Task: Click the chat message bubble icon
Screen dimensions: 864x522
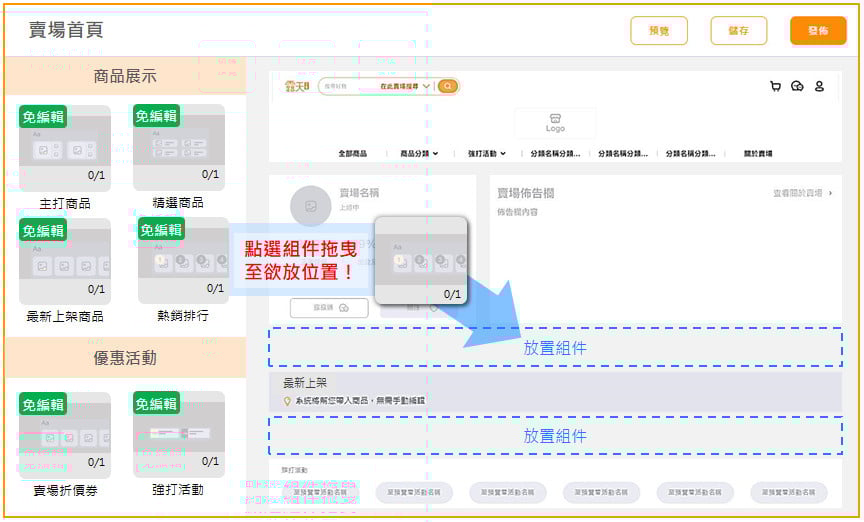Action: [x=797, y=87]
